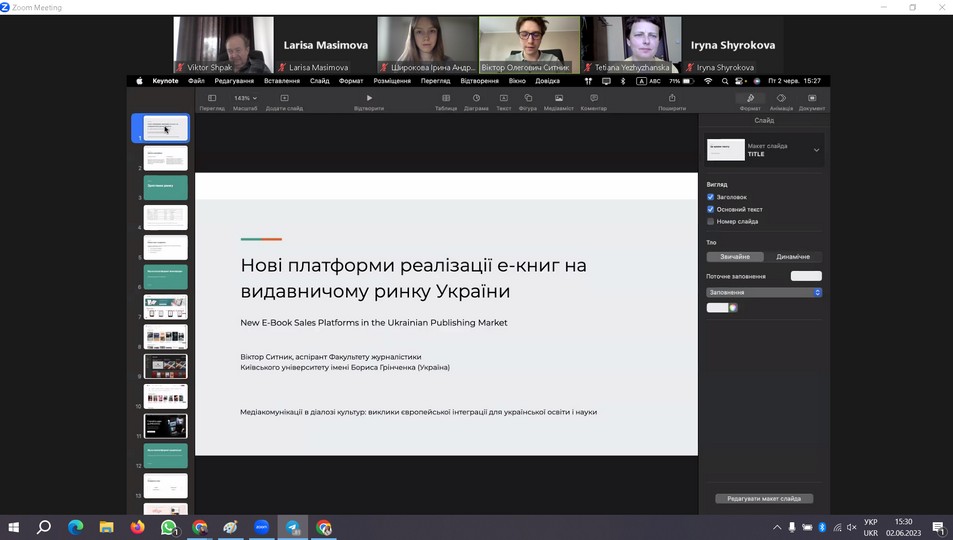953x540 pixels.
Task: Select the third slide thumbnail
Action: coord(165,187)
